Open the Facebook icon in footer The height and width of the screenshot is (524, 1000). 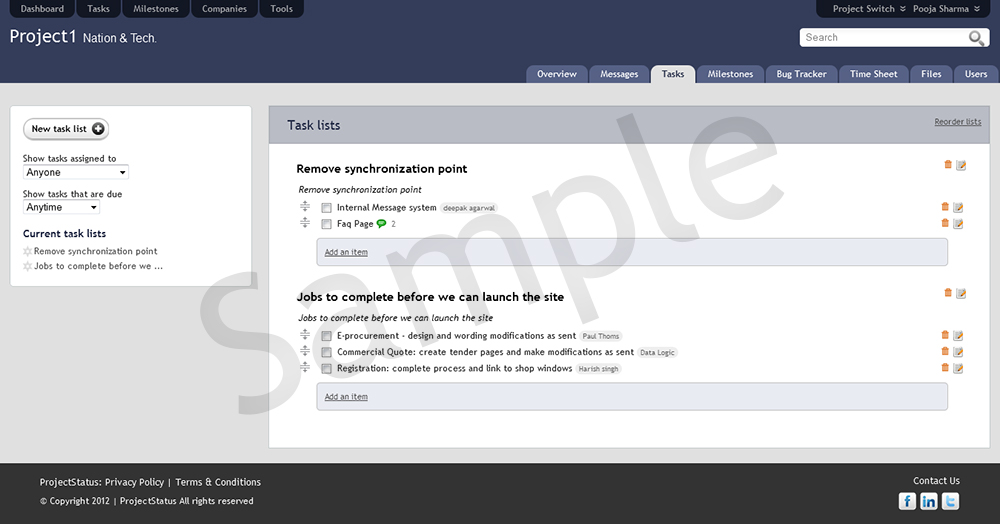coord(907,501)
